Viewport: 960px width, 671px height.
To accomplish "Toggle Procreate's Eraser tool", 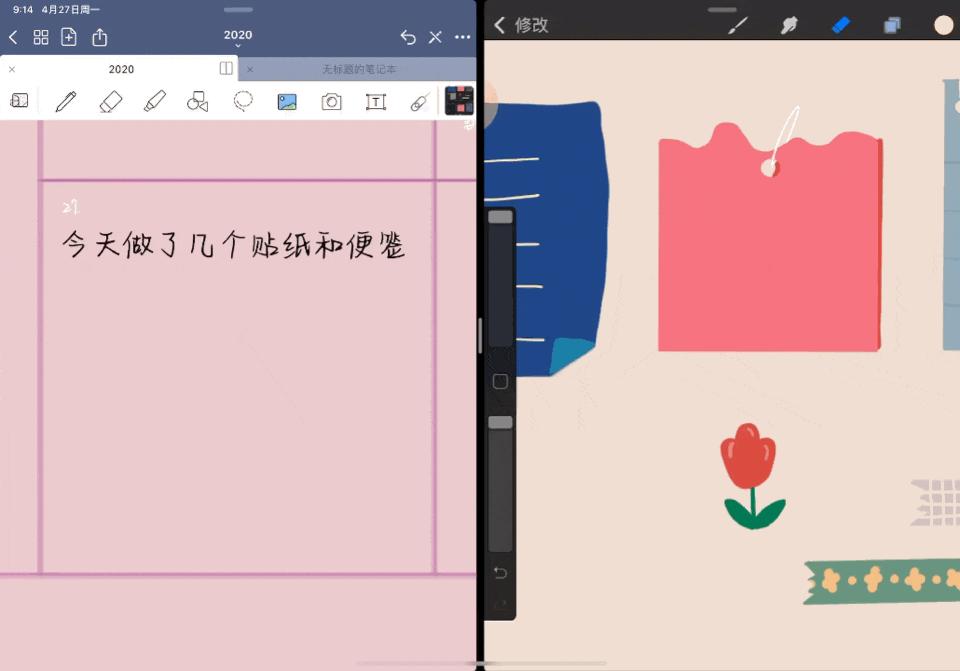I will pyautogui.click(x=840, y=25).
